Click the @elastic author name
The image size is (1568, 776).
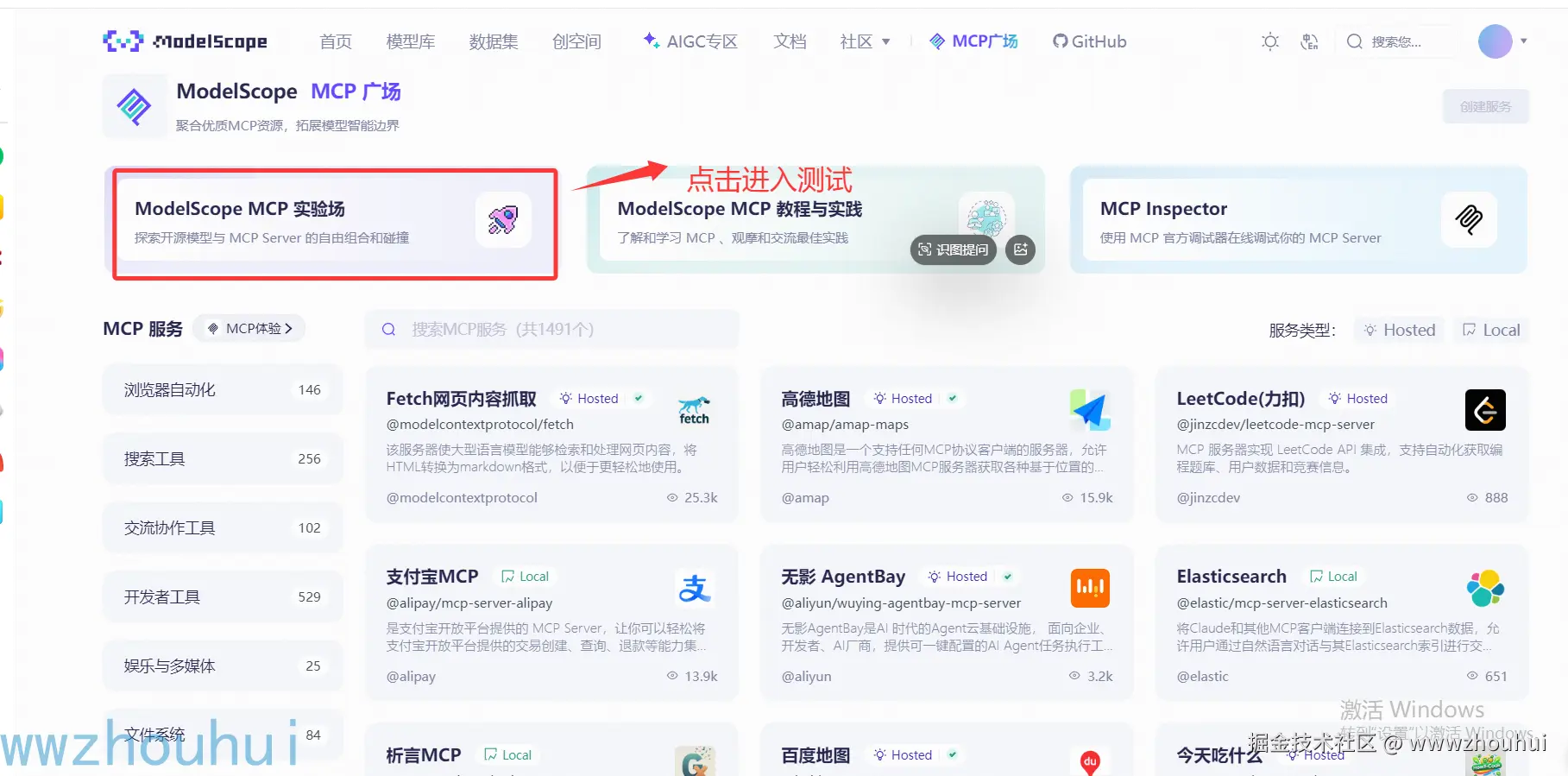point(1202,677)
